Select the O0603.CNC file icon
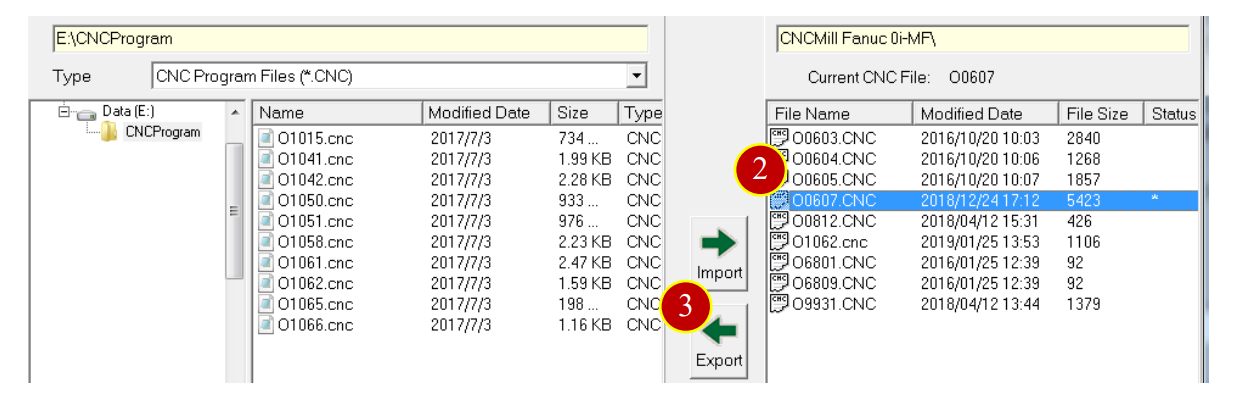This screenshot has height=412, width=1254. (x=780, y=137)
